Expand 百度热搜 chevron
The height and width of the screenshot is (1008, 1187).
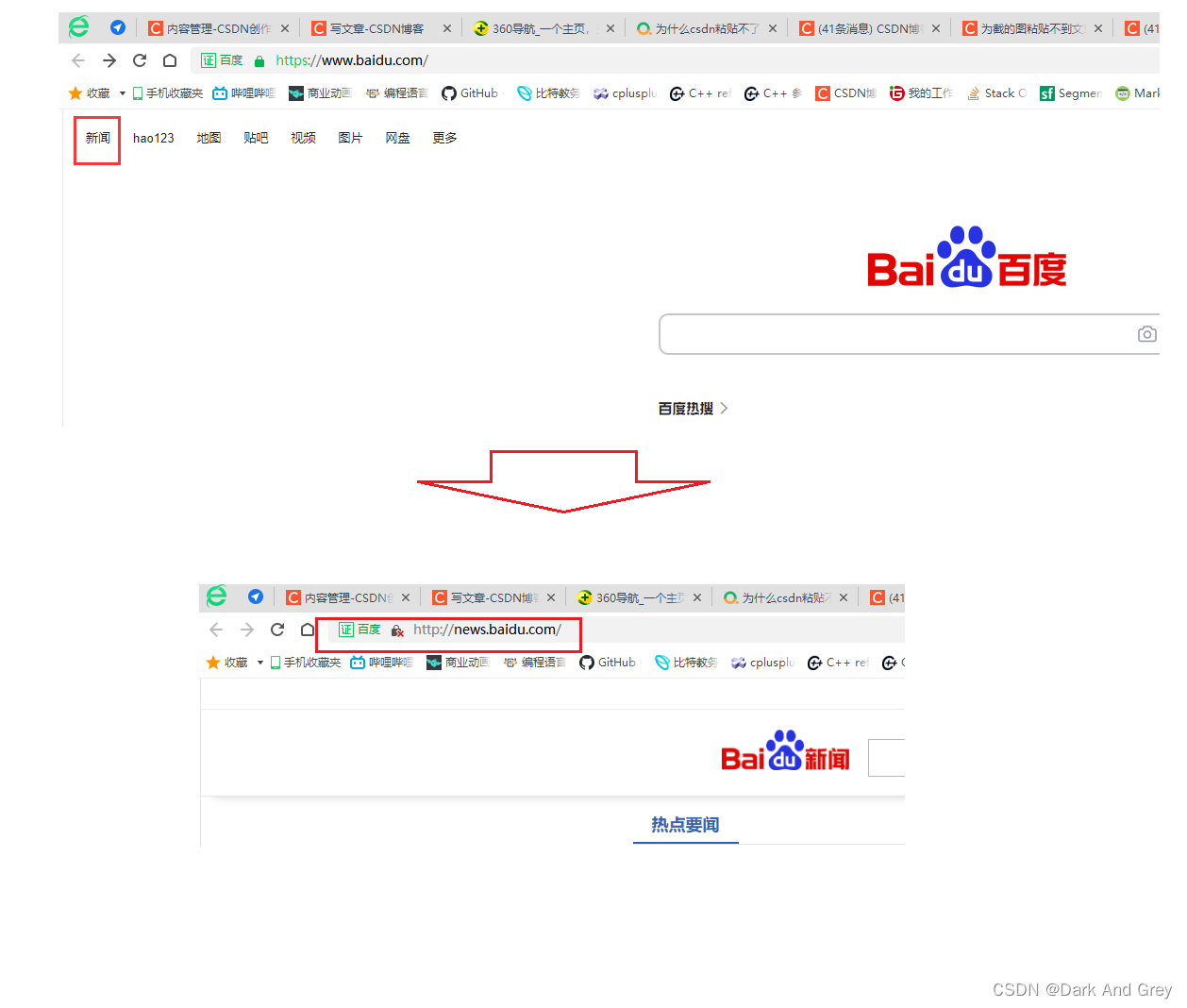[724, 409]
